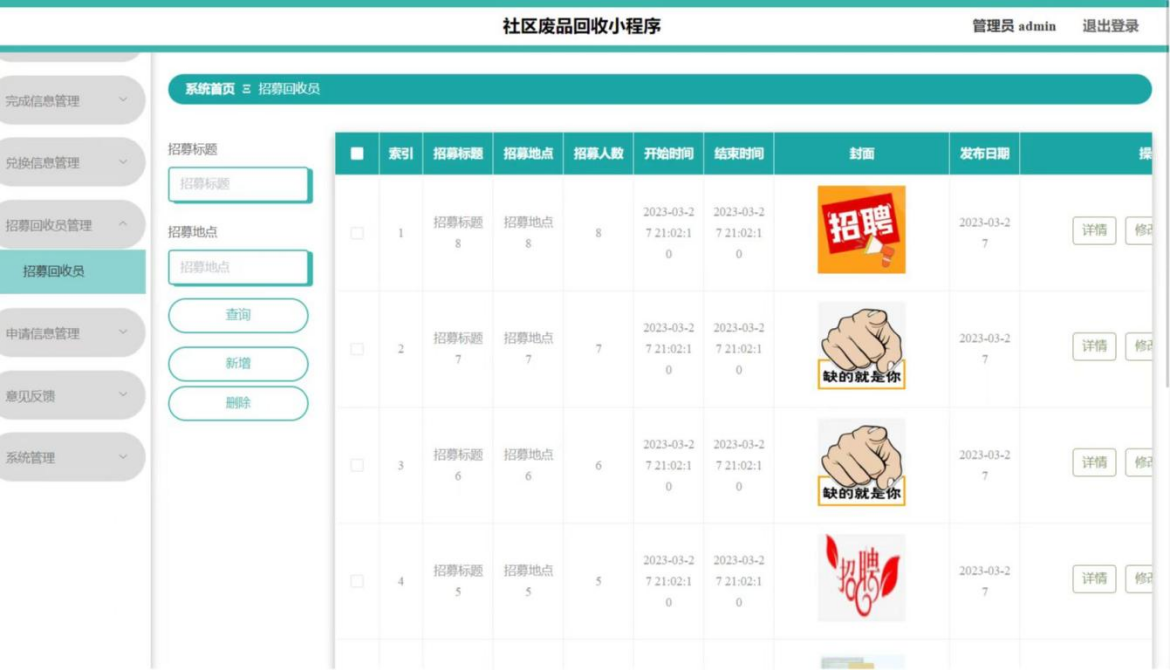
Task: Tick the checkbox for row 1
Action: click(357, 232)
